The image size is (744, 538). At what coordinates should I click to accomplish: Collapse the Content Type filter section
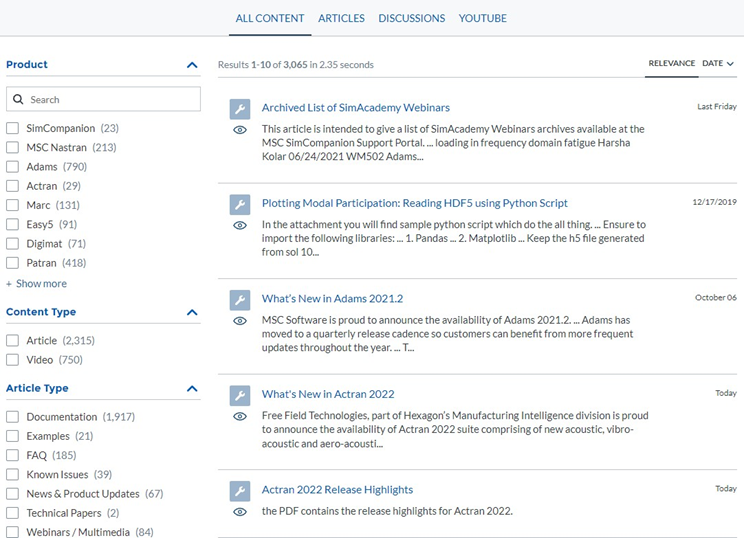(x=192, y=312)
